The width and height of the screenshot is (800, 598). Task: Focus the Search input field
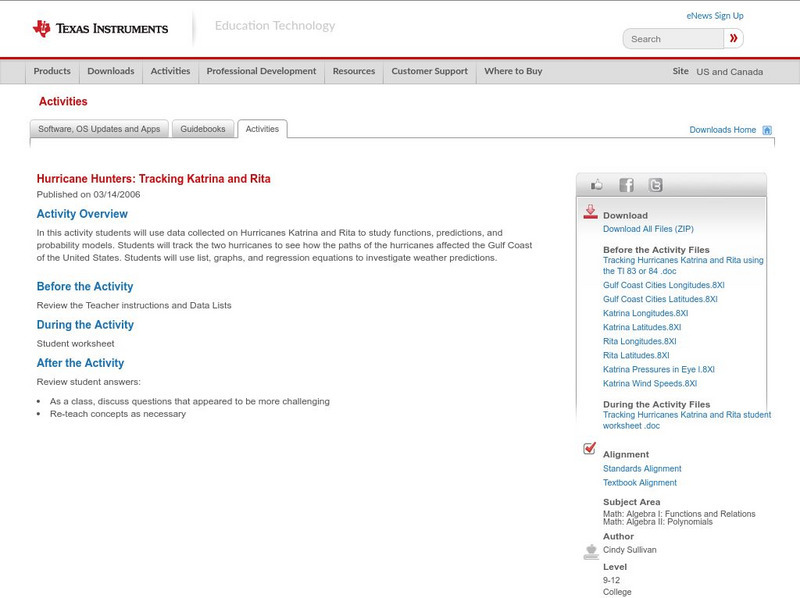673,39
